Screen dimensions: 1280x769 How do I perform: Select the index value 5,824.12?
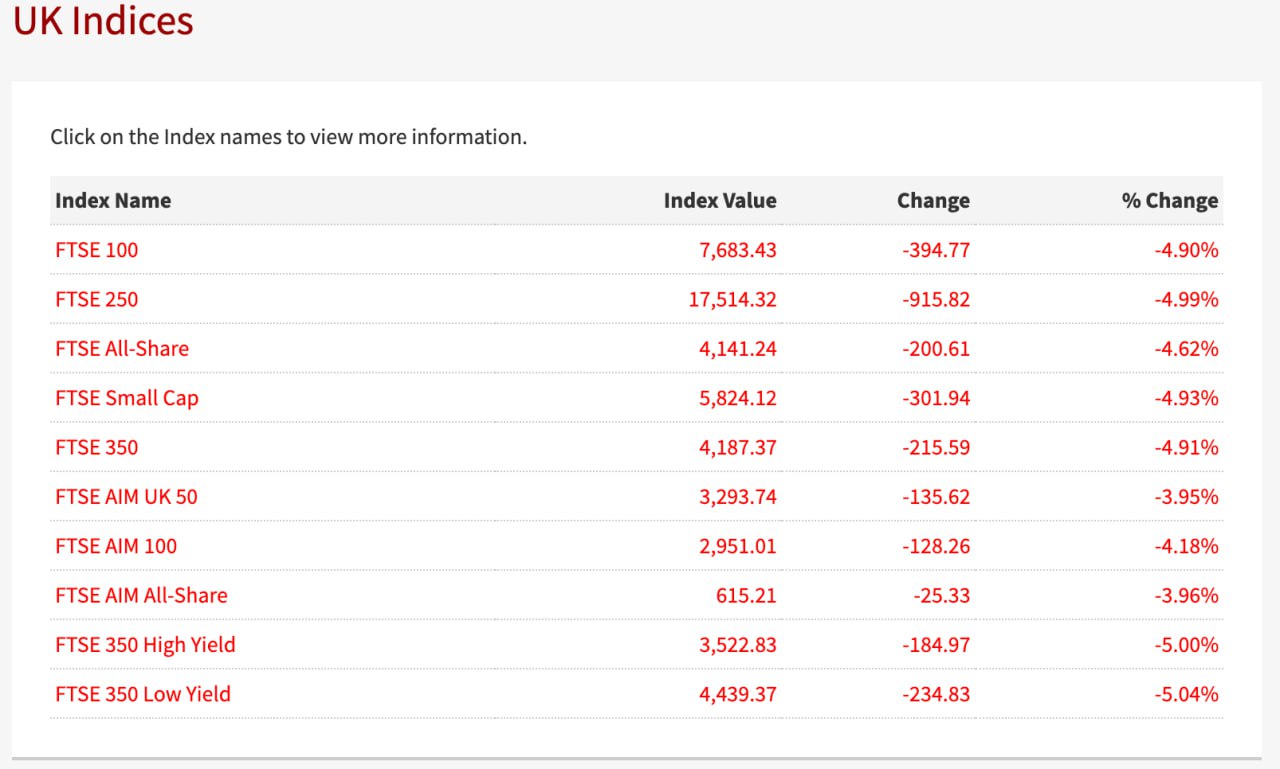(x=738, y=398)
